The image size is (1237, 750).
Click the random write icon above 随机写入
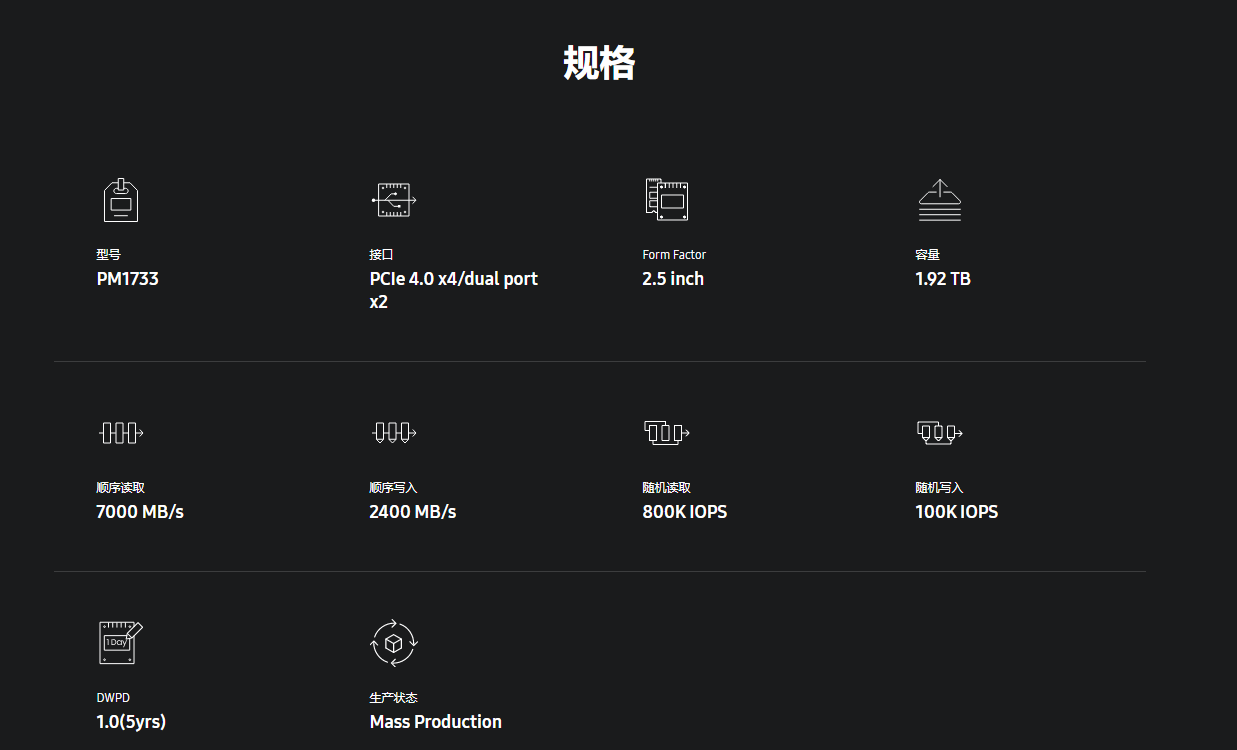click(940, 433)
